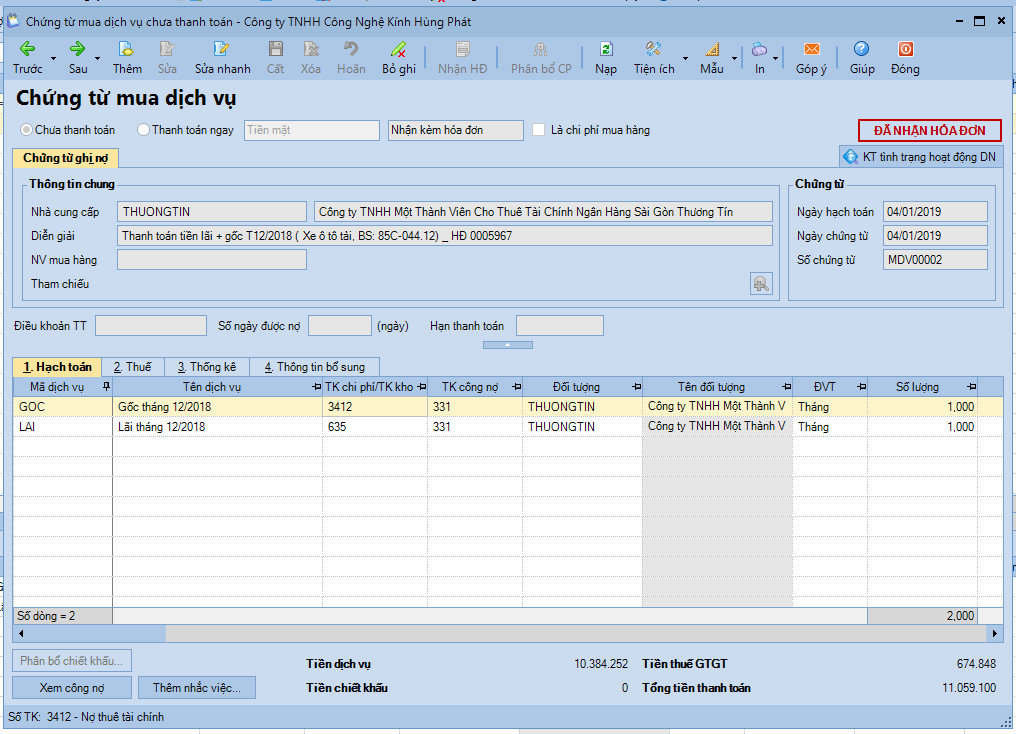Collapse the general info panel arrow
The width and height of the screenshot is (1016, 734).
[x=507, y=345]
